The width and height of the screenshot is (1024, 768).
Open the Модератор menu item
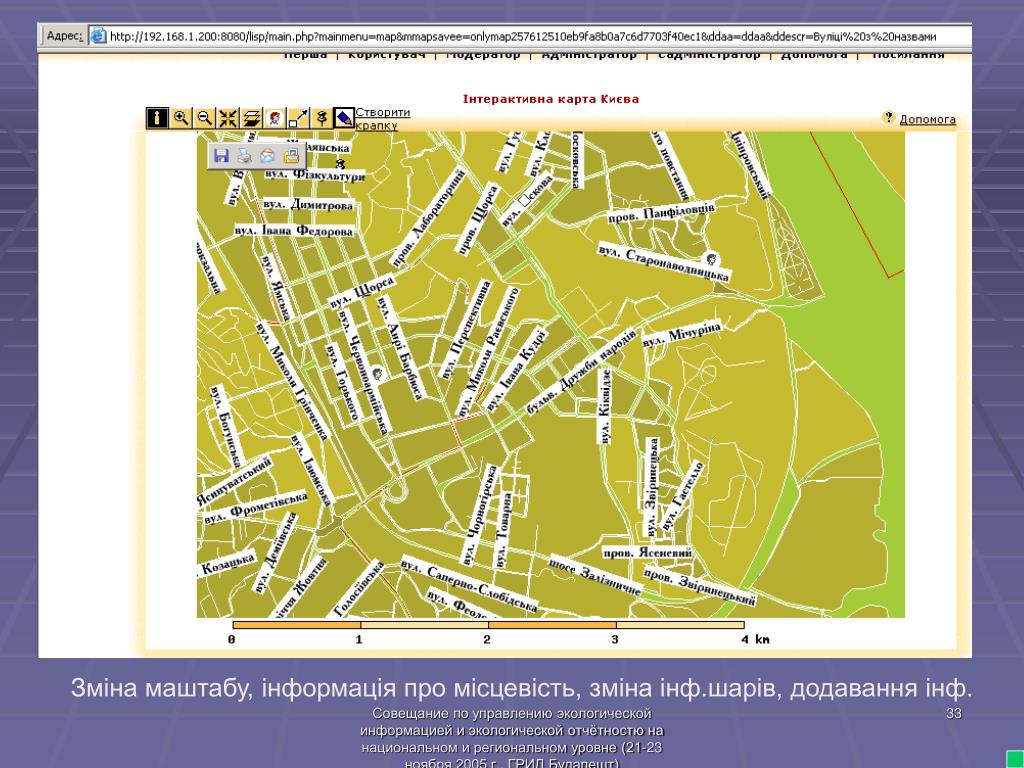tap(483, 56)
